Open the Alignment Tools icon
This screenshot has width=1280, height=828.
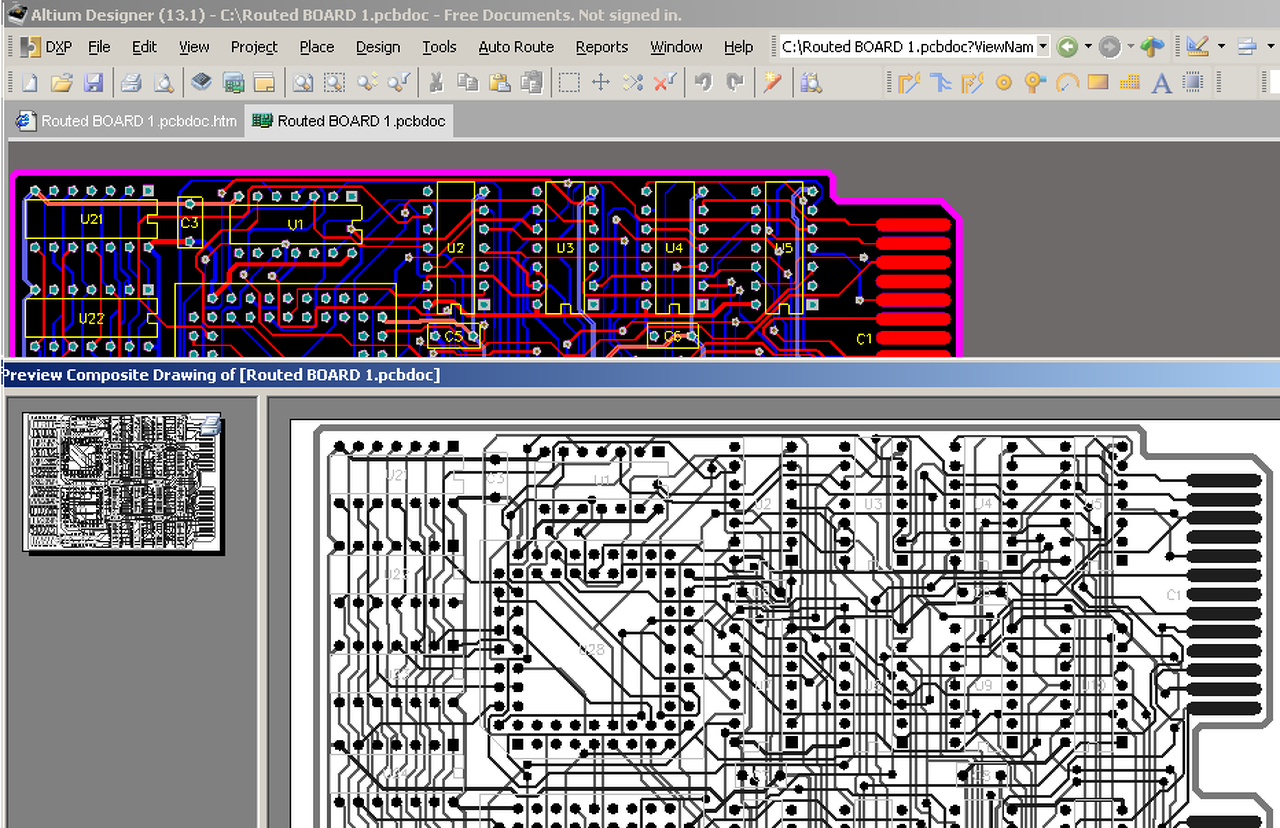click(1247, 46)
